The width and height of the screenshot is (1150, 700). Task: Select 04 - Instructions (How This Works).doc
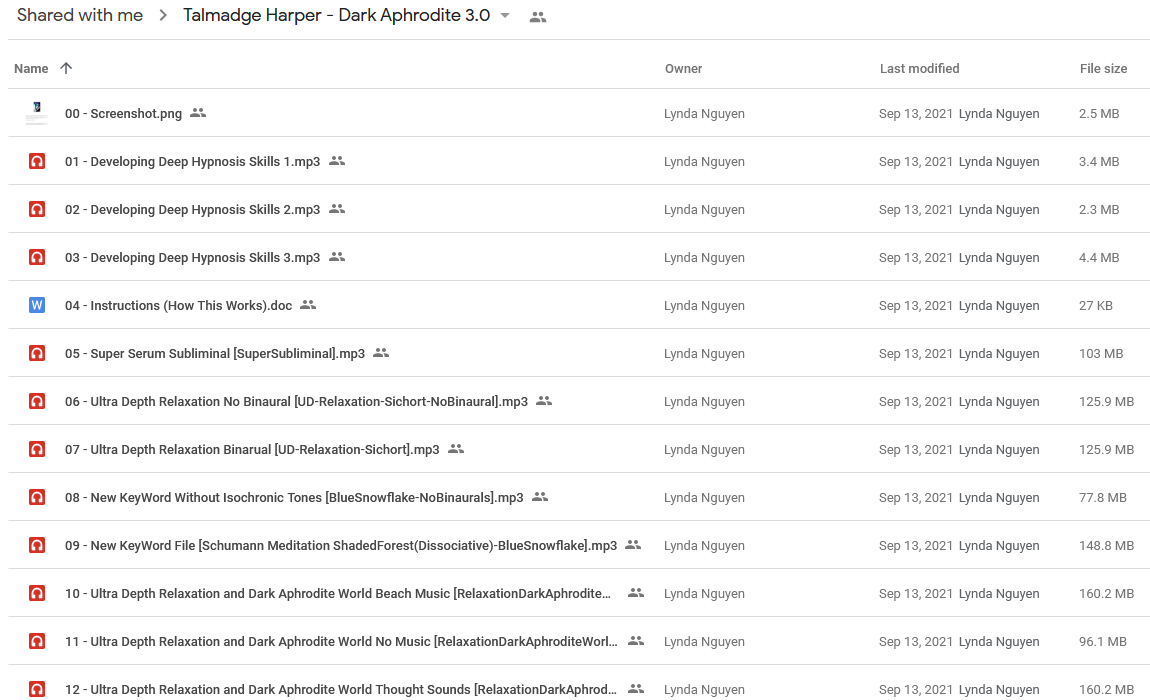point(178,306)
